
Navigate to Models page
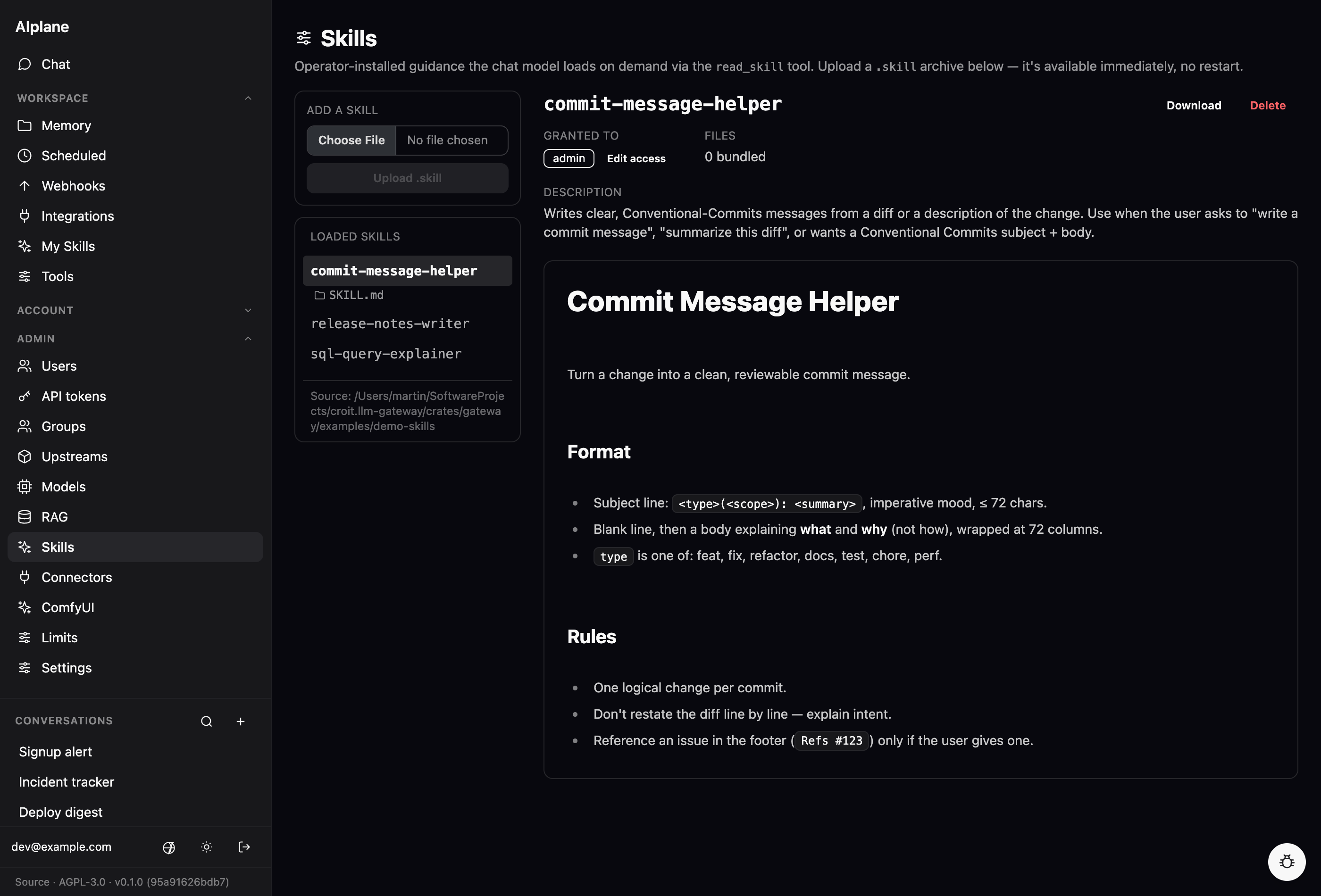tap(135, 486)
